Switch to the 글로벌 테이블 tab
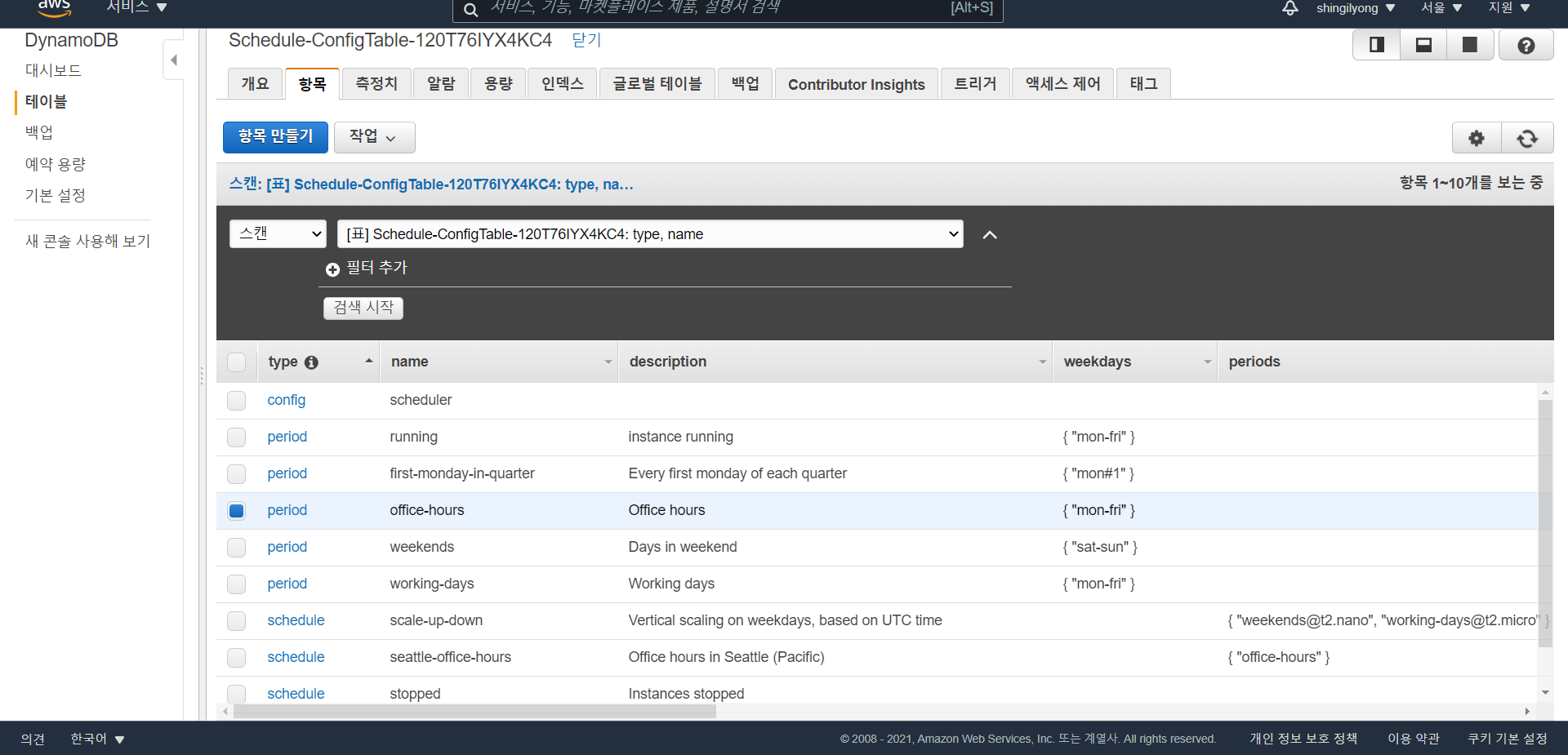The image size is (1568, 755). click(657, 83)
